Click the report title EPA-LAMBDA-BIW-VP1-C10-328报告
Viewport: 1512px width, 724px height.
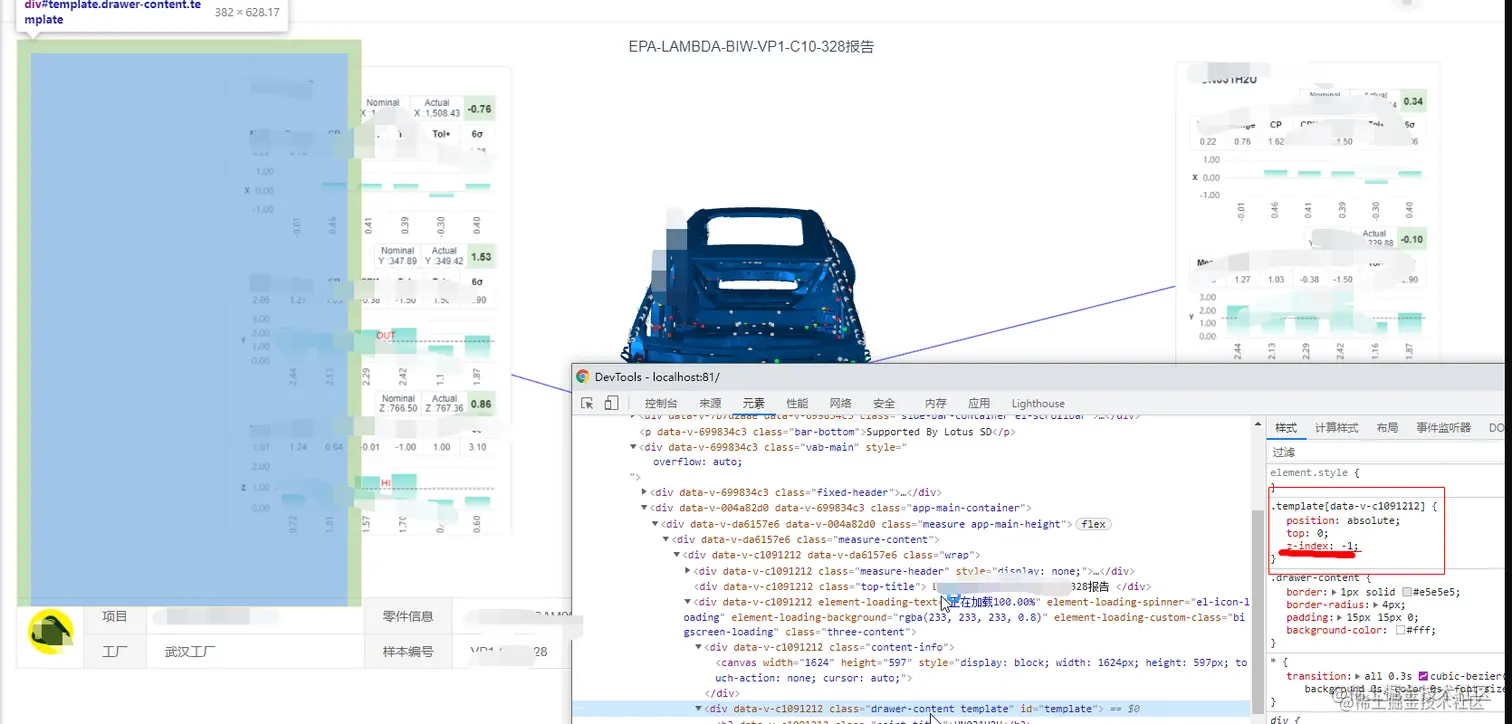point(752,46)
